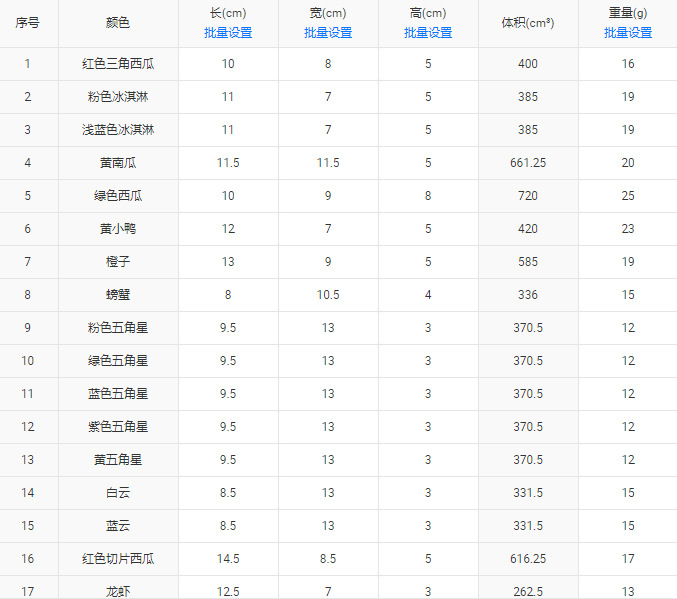Click volume 420 in 黄小鸭 row
Image resolution: width=677 pixels, height=599 pixels.
click(x=528, y=229)
